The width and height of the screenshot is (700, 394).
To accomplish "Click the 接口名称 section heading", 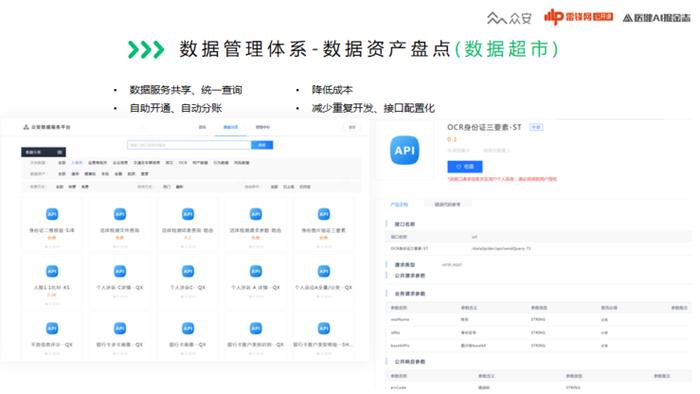I will [x=404, y=224].
